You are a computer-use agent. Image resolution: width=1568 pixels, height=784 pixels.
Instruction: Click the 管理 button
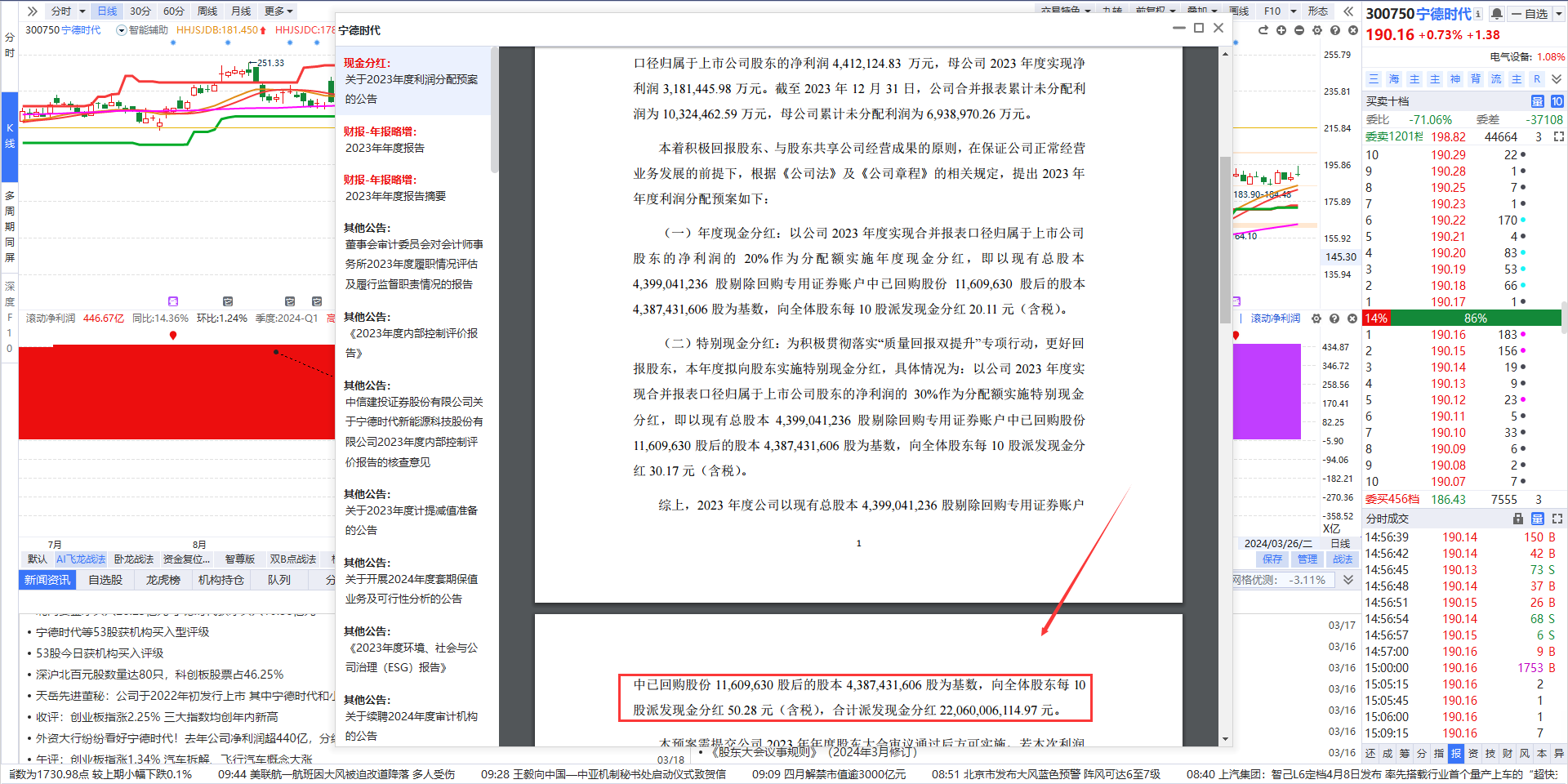point(1307,559)
